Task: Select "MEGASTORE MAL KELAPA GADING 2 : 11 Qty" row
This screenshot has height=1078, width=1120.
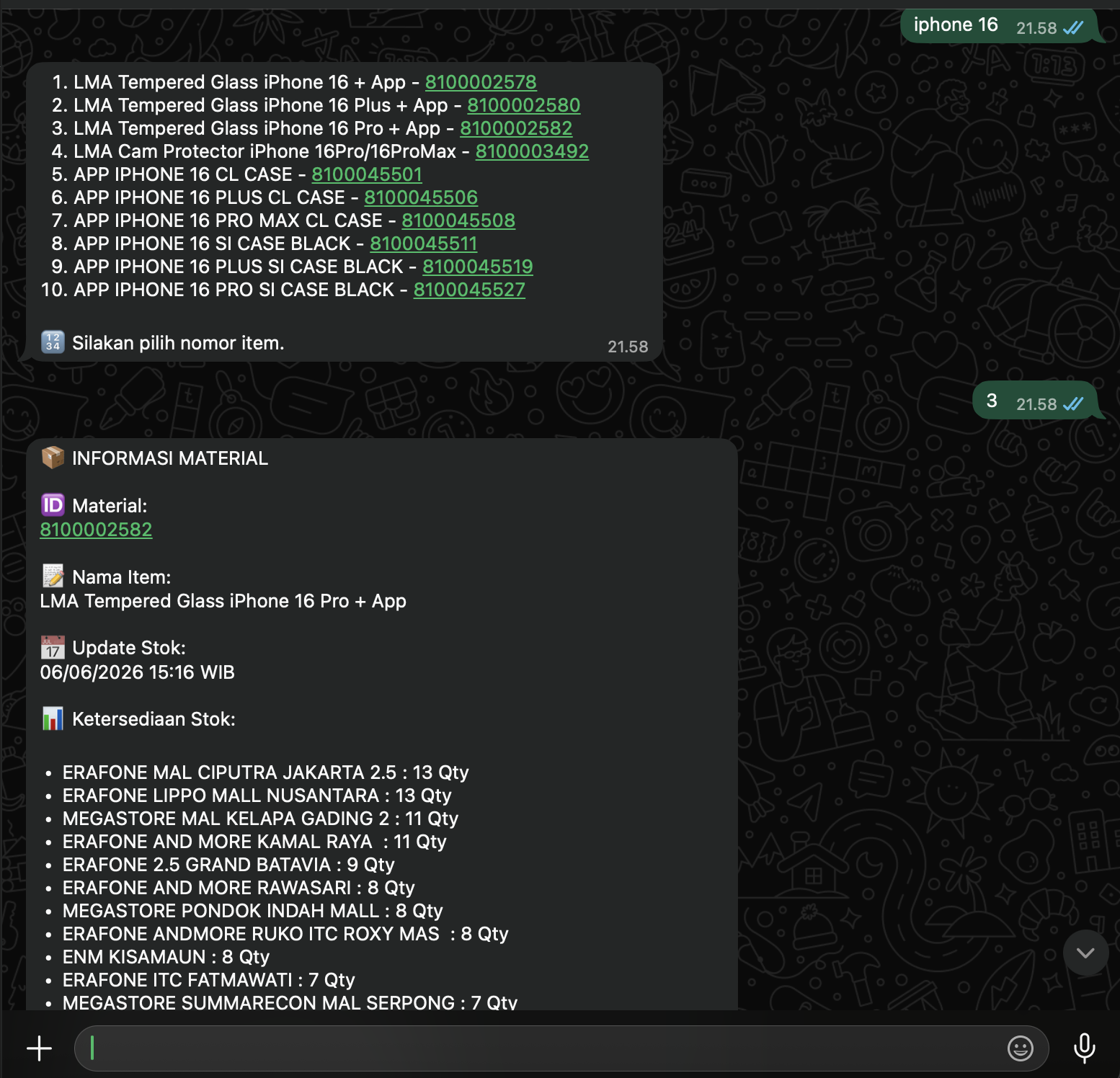Action: click(x=260, y=819)
